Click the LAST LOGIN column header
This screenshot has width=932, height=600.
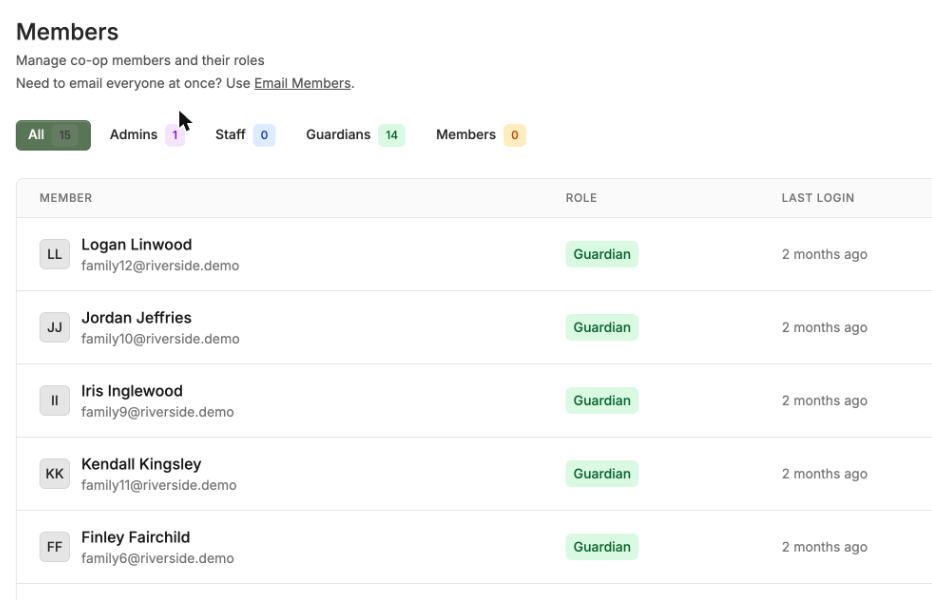tap(818, 198)
